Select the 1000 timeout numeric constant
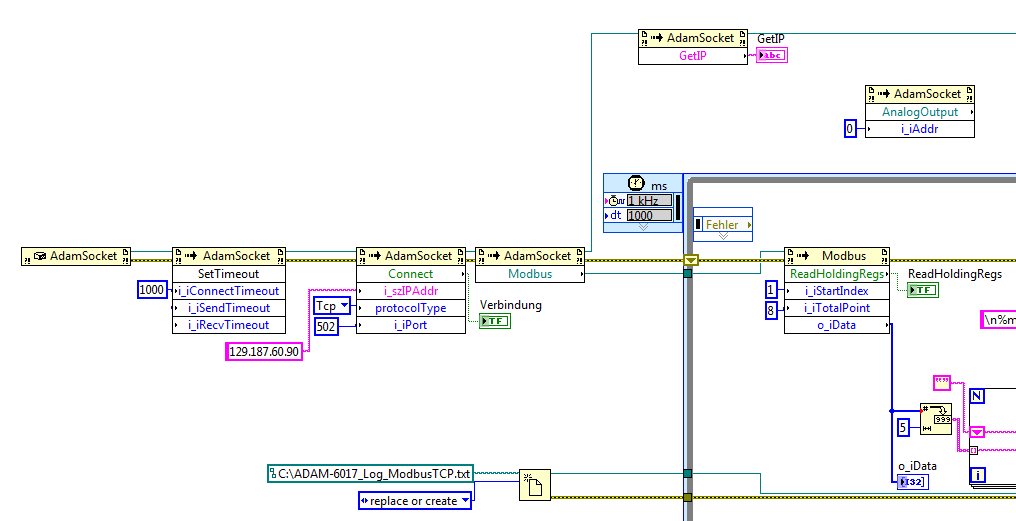The width and height of the screenshot is (1016, 521). tap(152, 290)
